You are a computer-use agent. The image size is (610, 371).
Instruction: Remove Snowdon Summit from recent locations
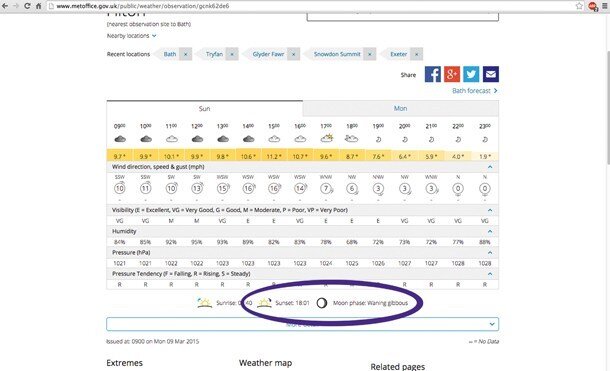point(370,54)
